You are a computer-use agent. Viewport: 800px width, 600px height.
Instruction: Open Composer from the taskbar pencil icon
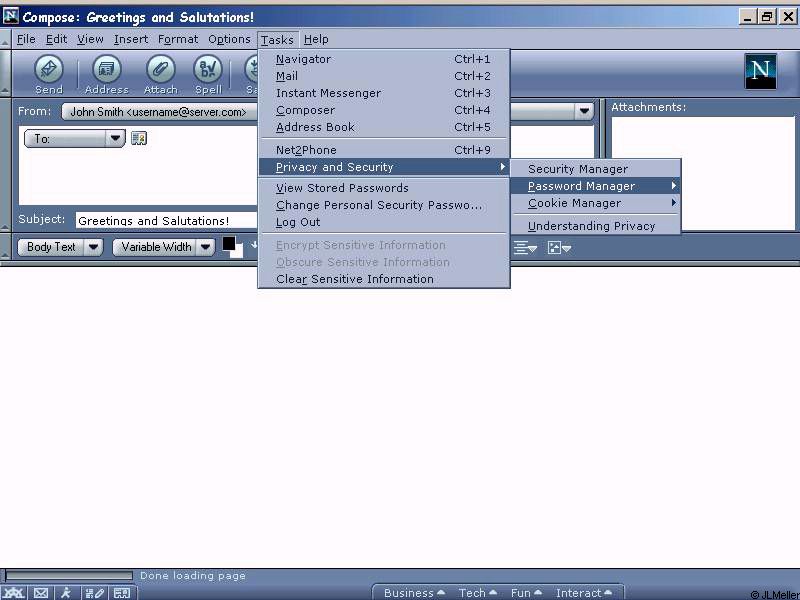(x=95, y=593)
